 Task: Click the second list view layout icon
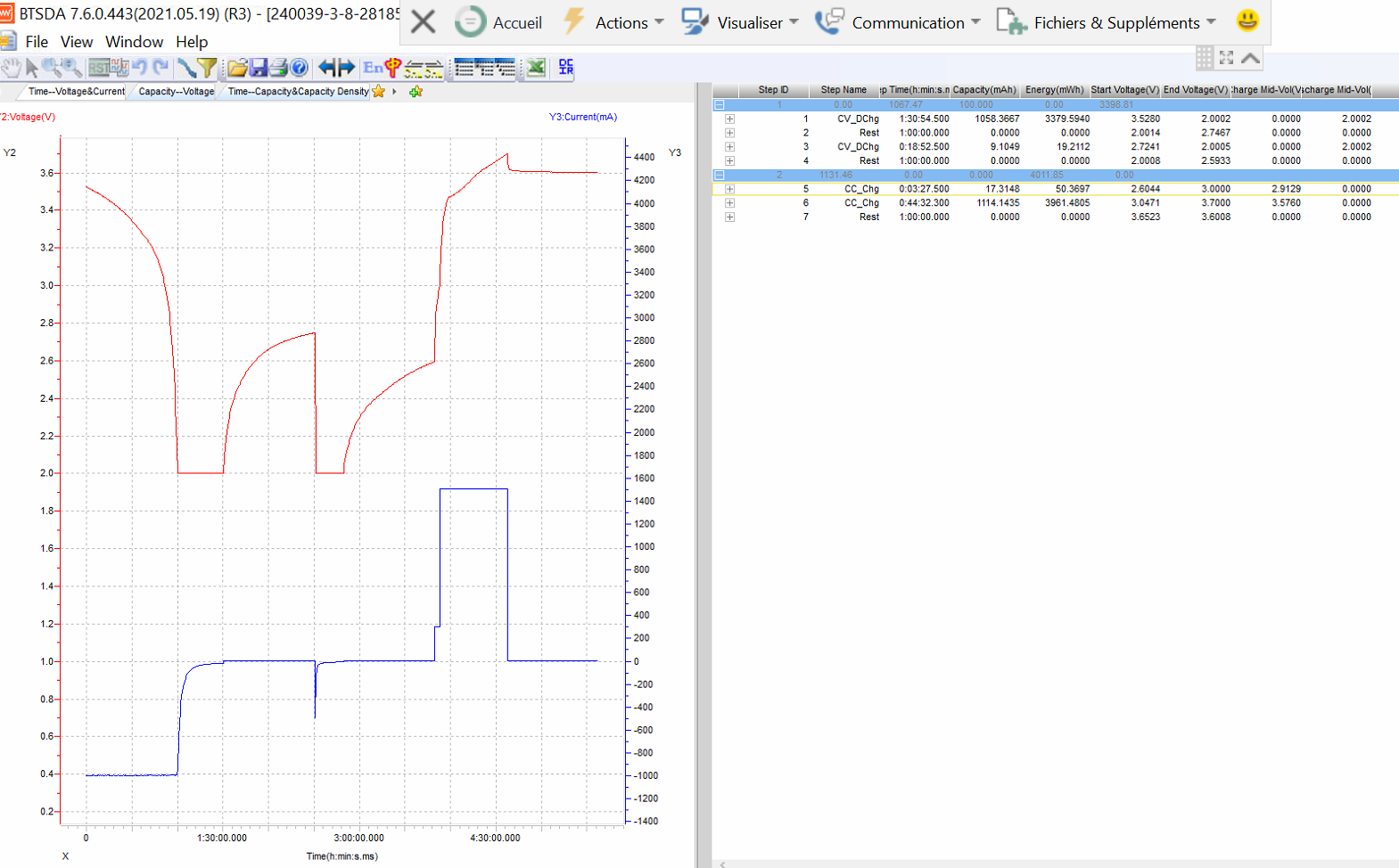pos(484,68)
